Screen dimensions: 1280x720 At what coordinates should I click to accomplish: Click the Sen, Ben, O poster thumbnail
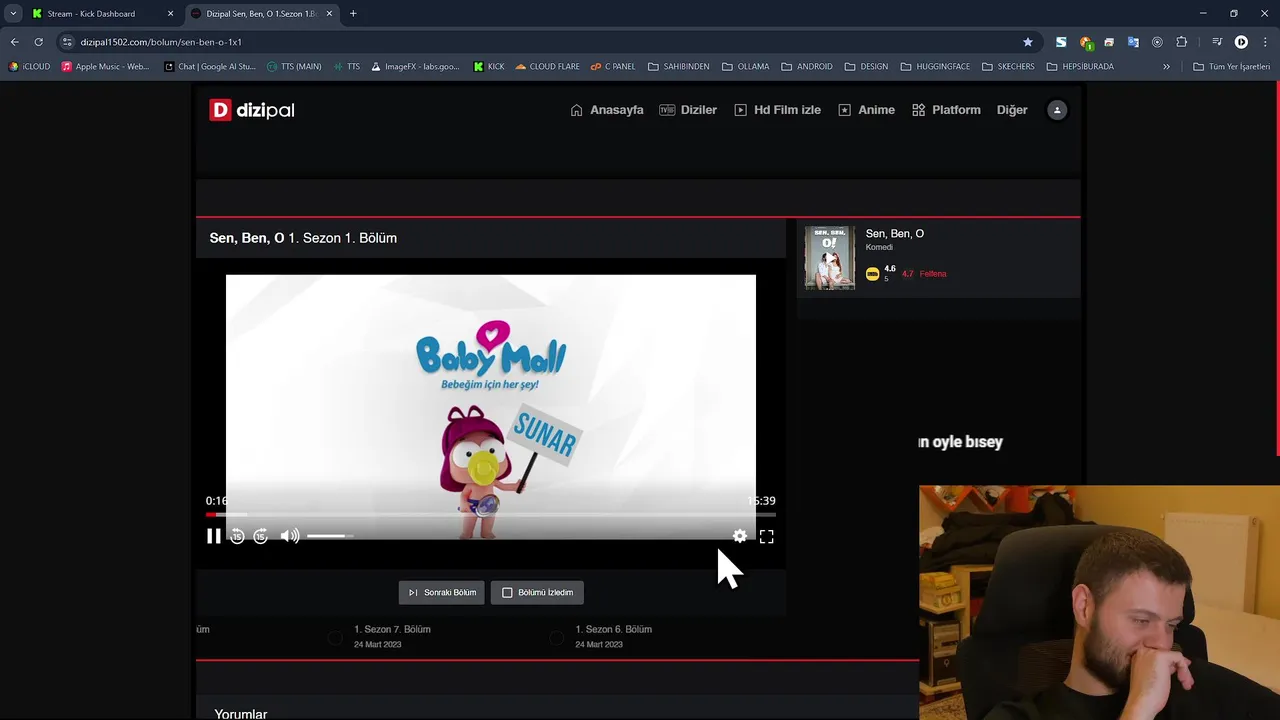(830, 258)
